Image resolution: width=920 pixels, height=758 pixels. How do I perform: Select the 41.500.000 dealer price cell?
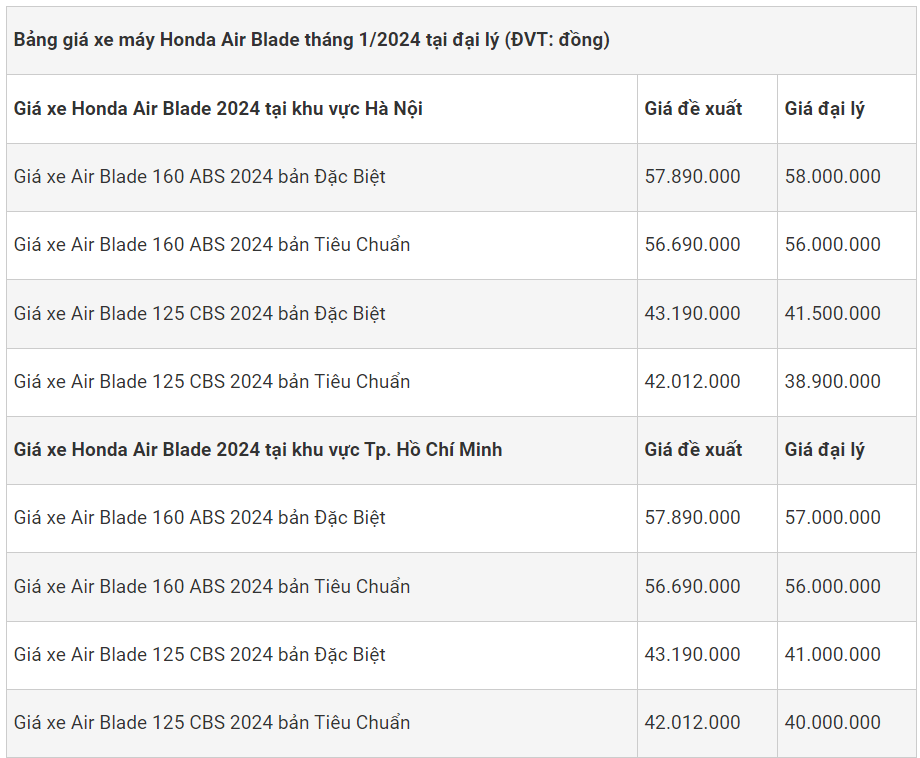pyautogui.click(x=833, y=313)
